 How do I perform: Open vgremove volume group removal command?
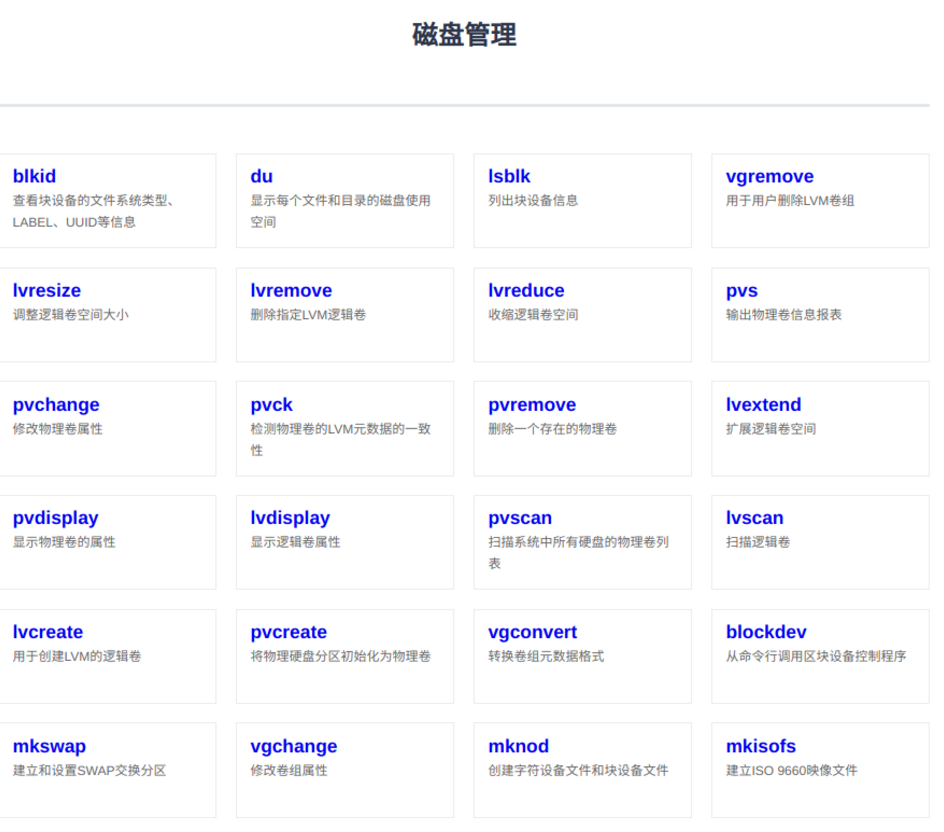(x=769, y=176)
